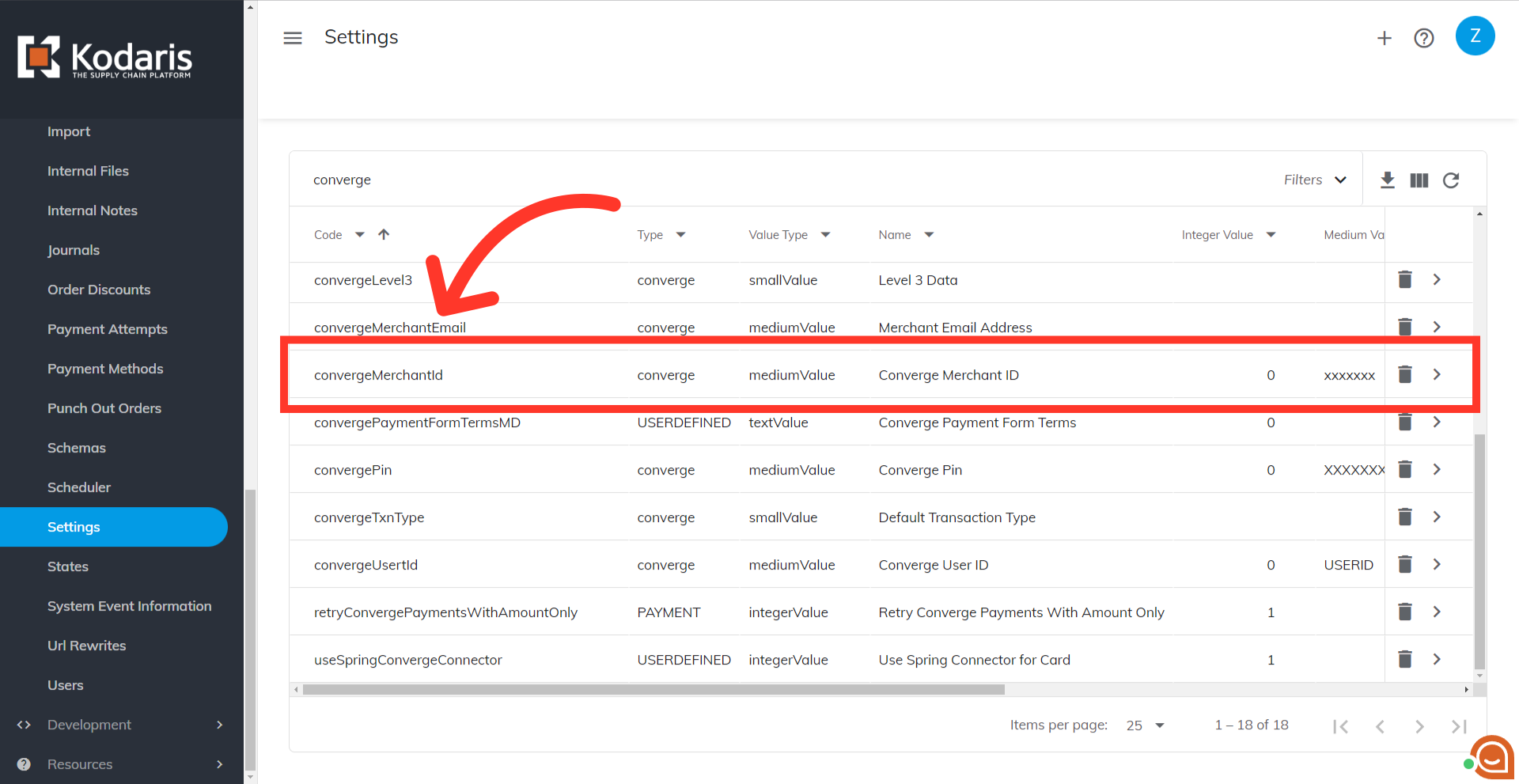Open the help question mark icon
Screen dimensions: 1519x784
tap(1424, 38)
